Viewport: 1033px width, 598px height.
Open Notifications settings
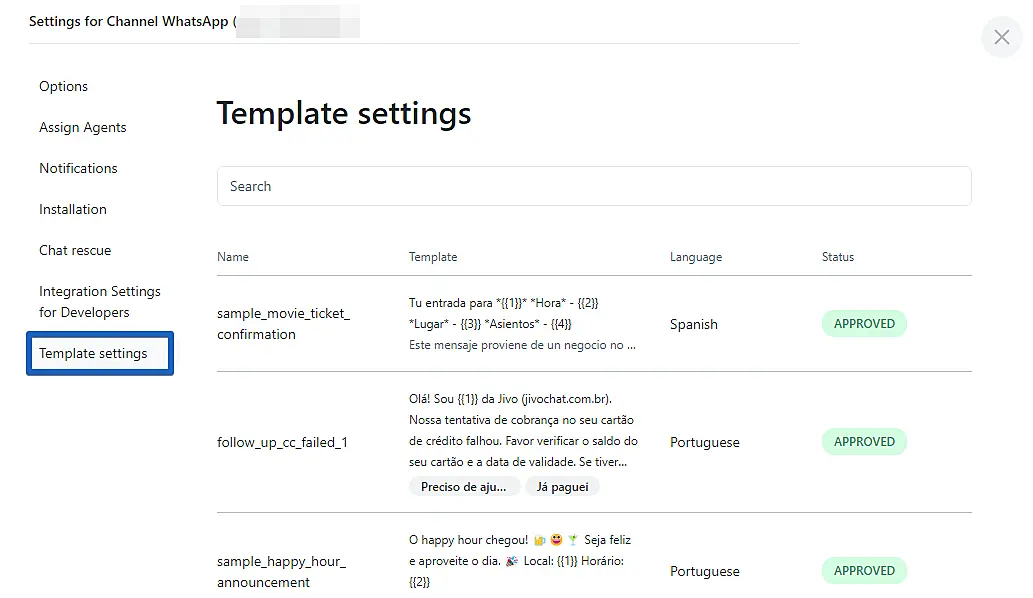pos(78,168)
